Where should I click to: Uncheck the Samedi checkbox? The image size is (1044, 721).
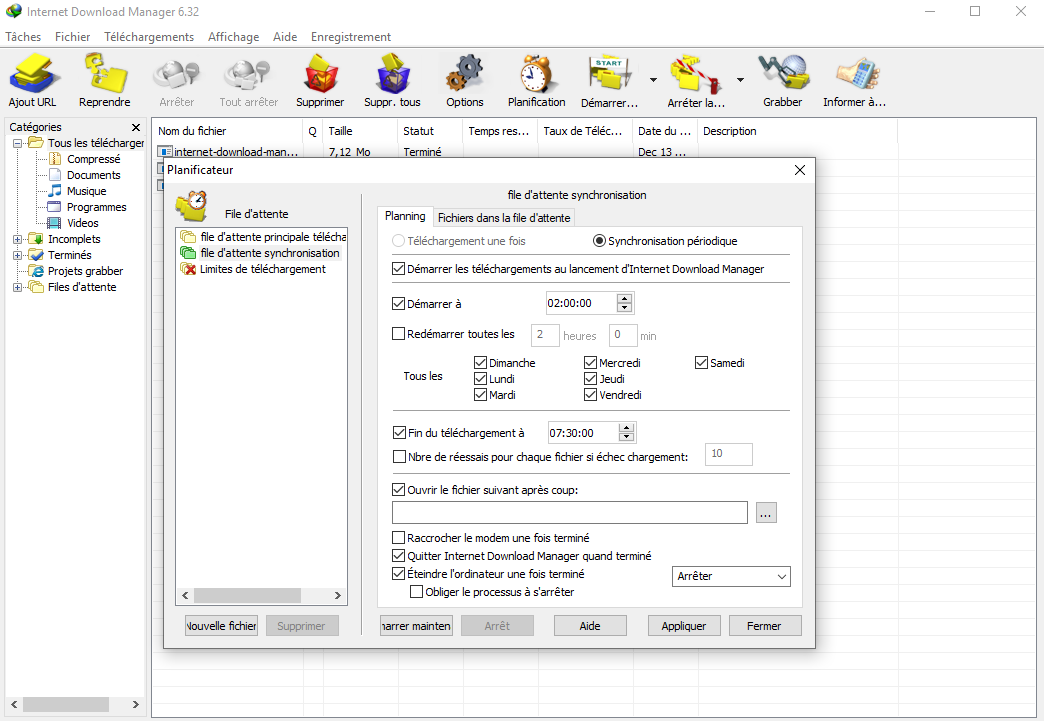701,363
